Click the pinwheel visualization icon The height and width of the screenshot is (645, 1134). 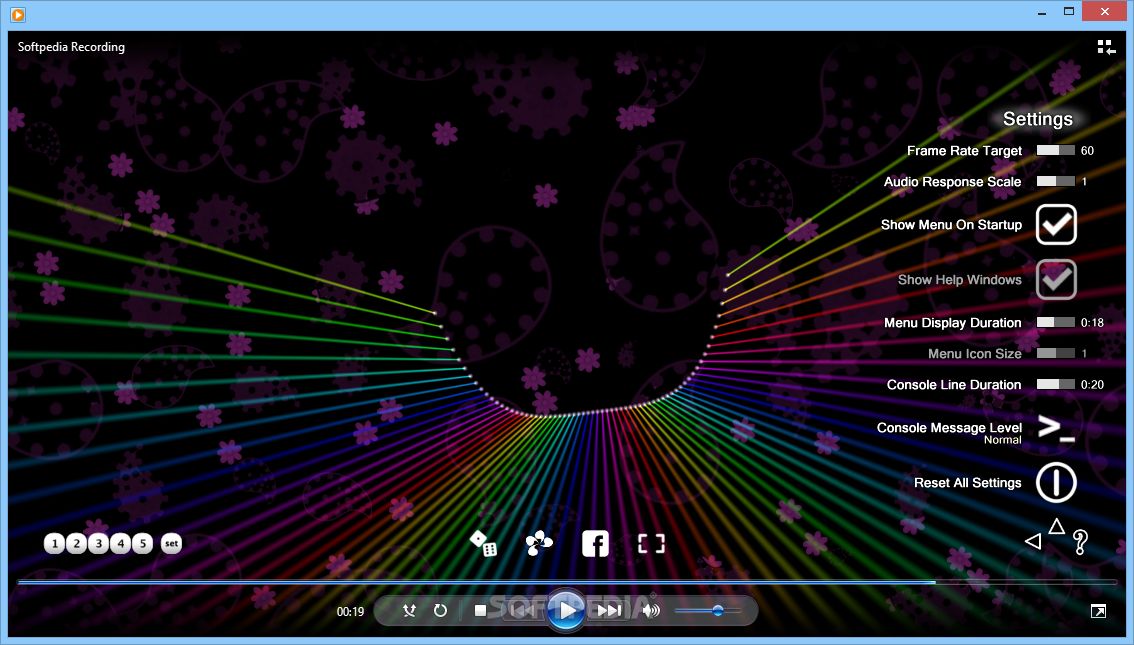click(539, 543)
